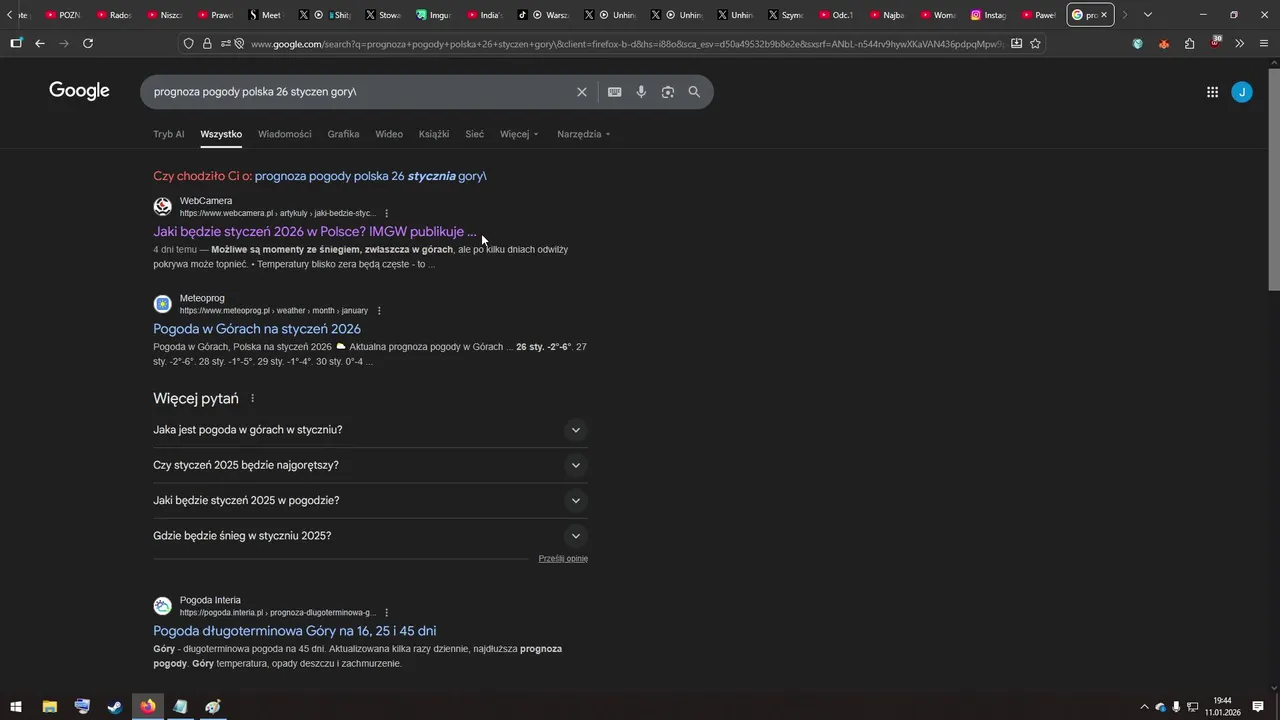Switch to the Sieć tab
Viewport: 1280px width, 720px height.
474,134
